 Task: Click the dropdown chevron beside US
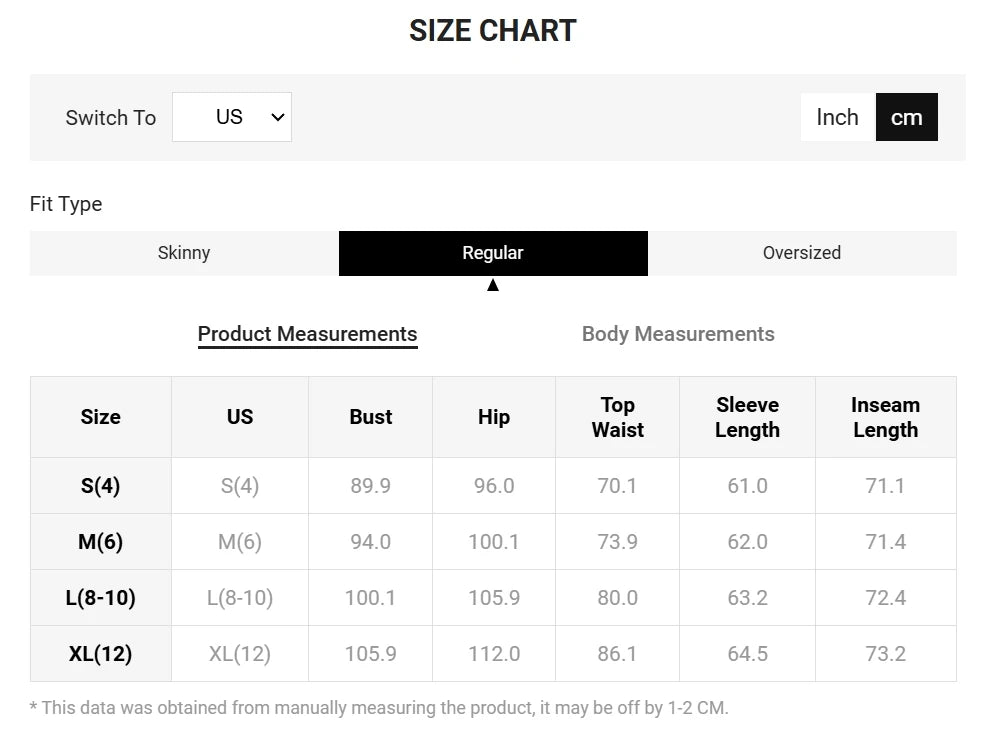(x=278, y=117)
